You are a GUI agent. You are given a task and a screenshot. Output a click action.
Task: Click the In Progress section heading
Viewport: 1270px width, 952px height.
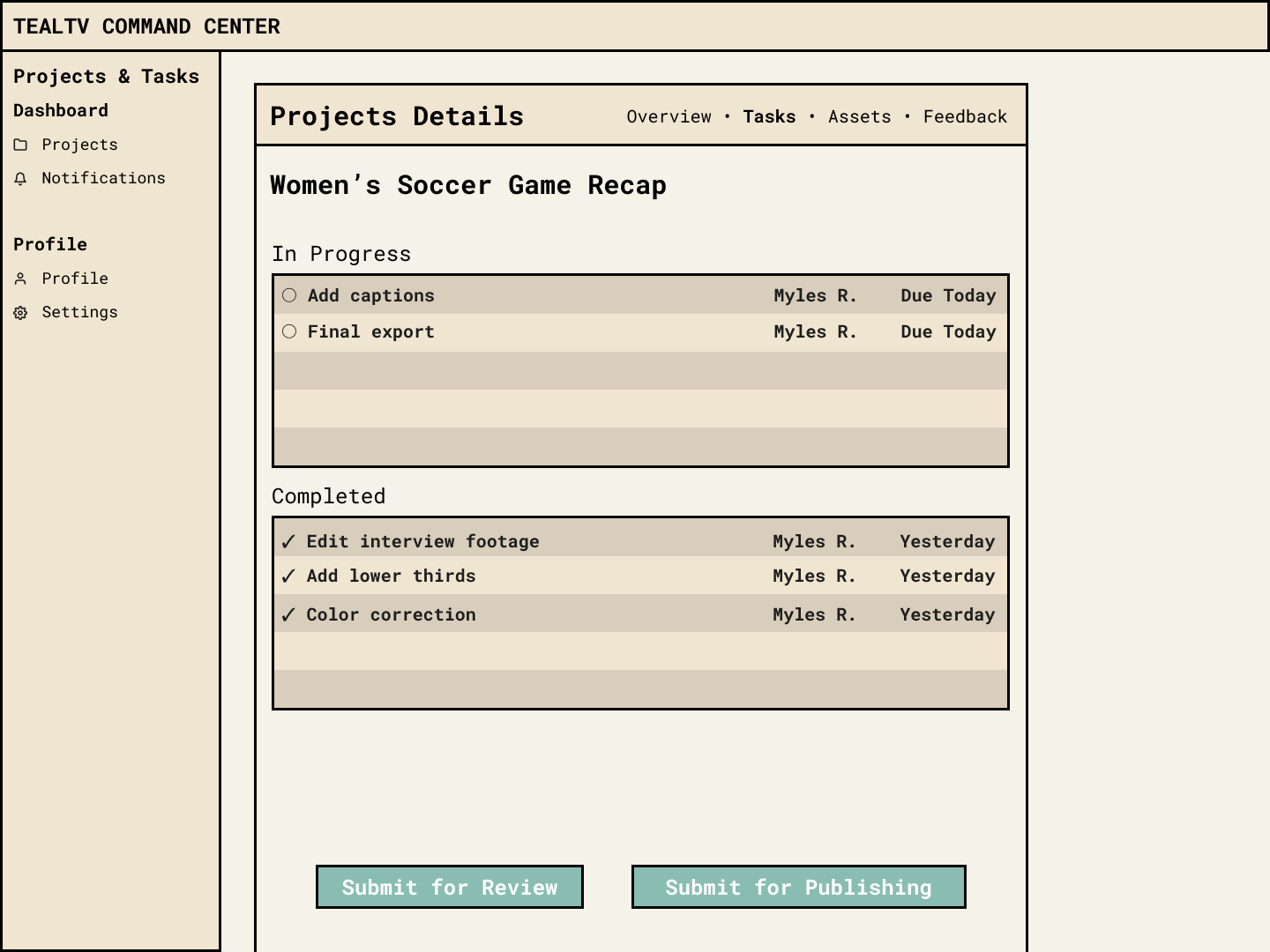(341, 254)
